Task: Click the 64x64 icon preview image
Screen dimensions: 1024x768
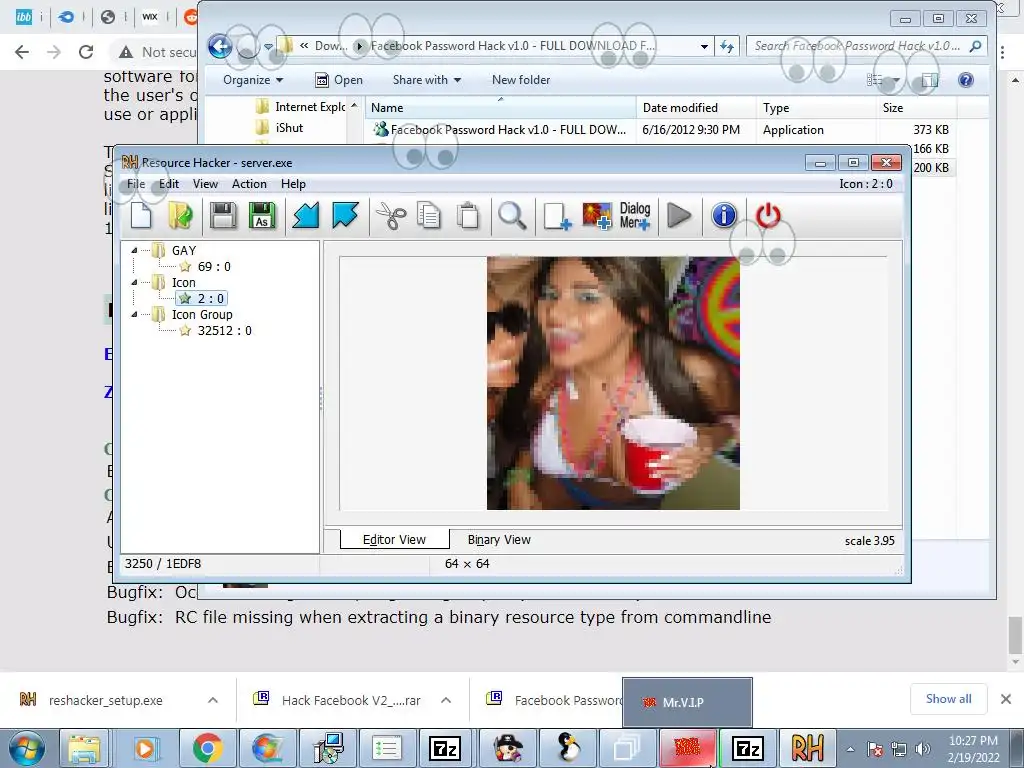Action: (x=613, y=383)
